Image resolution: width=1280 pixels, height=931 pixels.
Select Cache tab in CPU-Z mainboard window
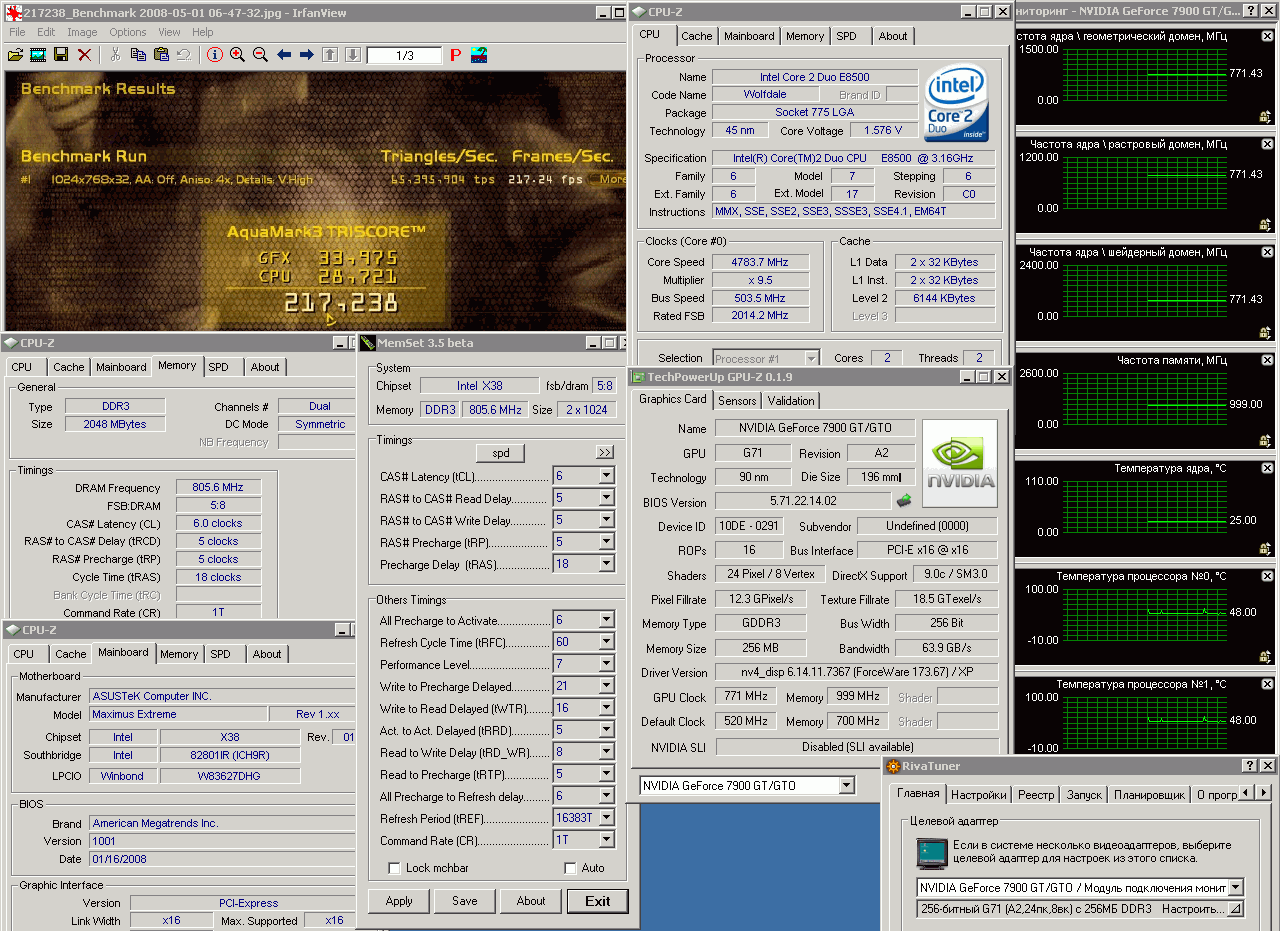pos(71,654)
